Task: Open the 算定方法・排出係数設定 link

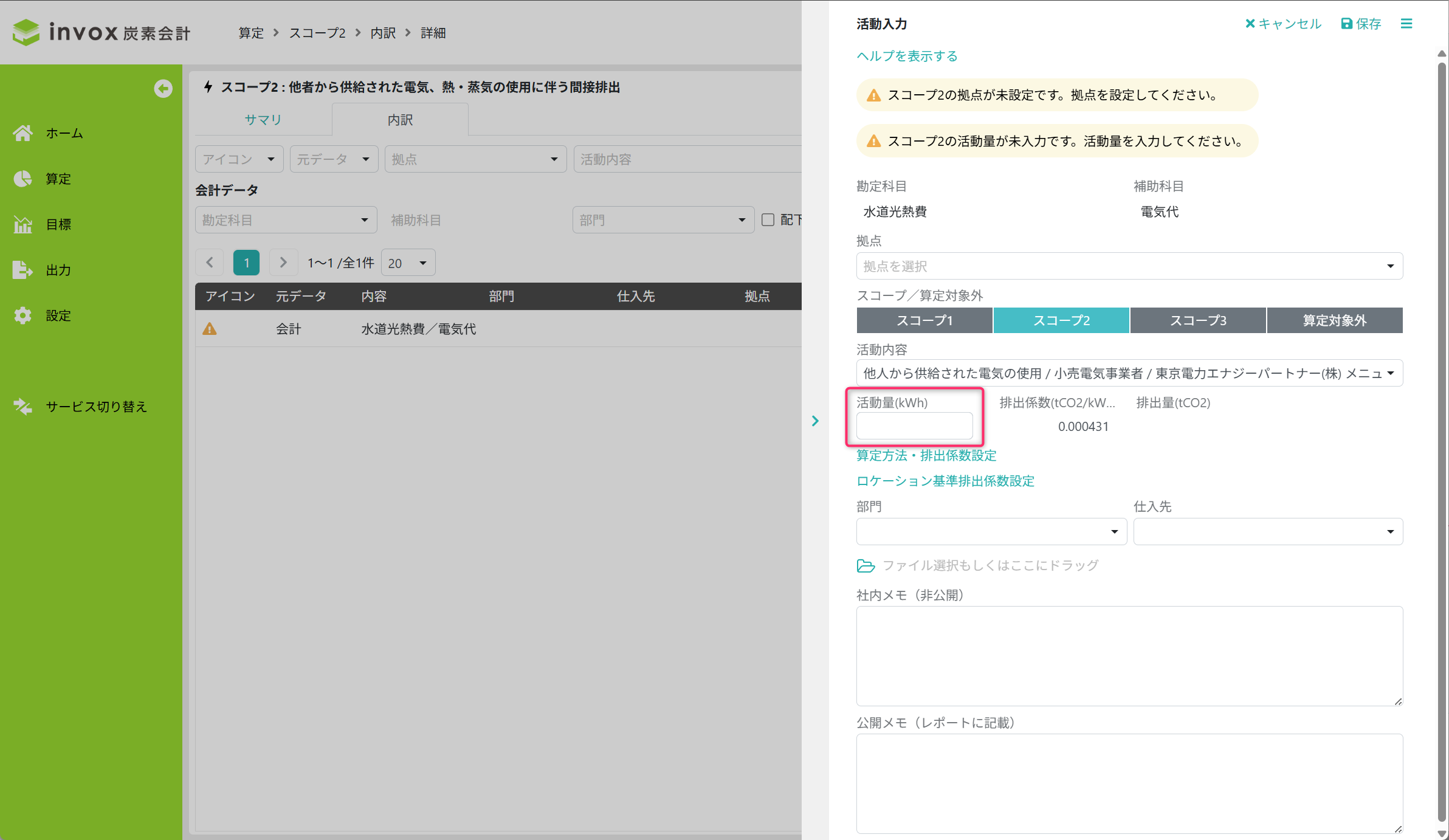Action: point(926,455)
